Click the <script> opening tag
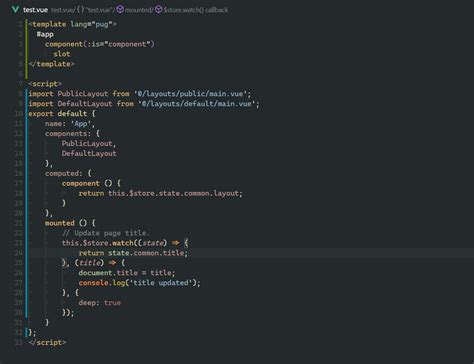The width and height of the screenshot is (474, 364). (45, 84)
